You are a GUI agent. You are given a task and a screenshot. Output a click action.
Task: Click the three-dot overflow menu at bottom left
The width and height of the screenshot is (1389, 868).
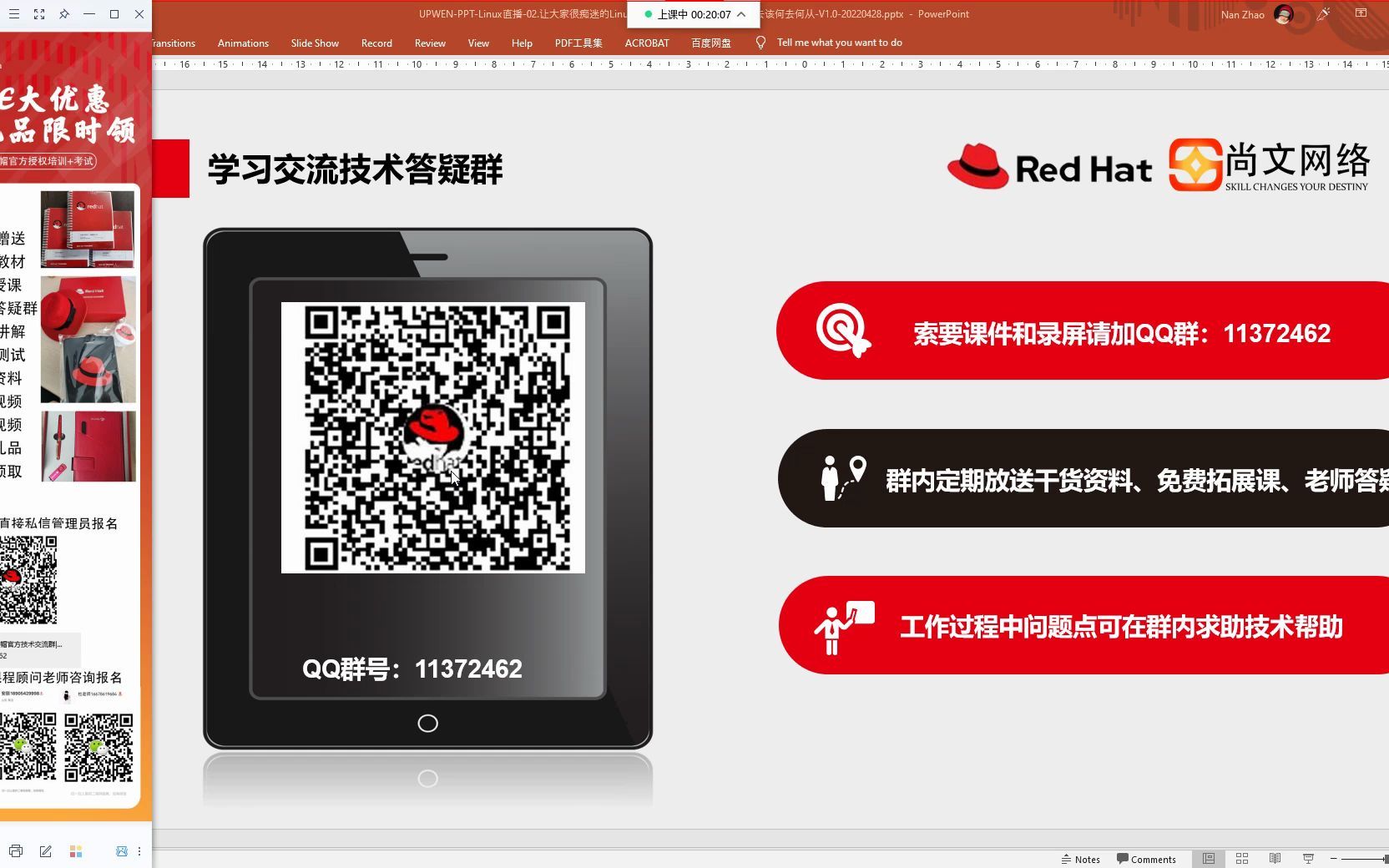[139, 851]
